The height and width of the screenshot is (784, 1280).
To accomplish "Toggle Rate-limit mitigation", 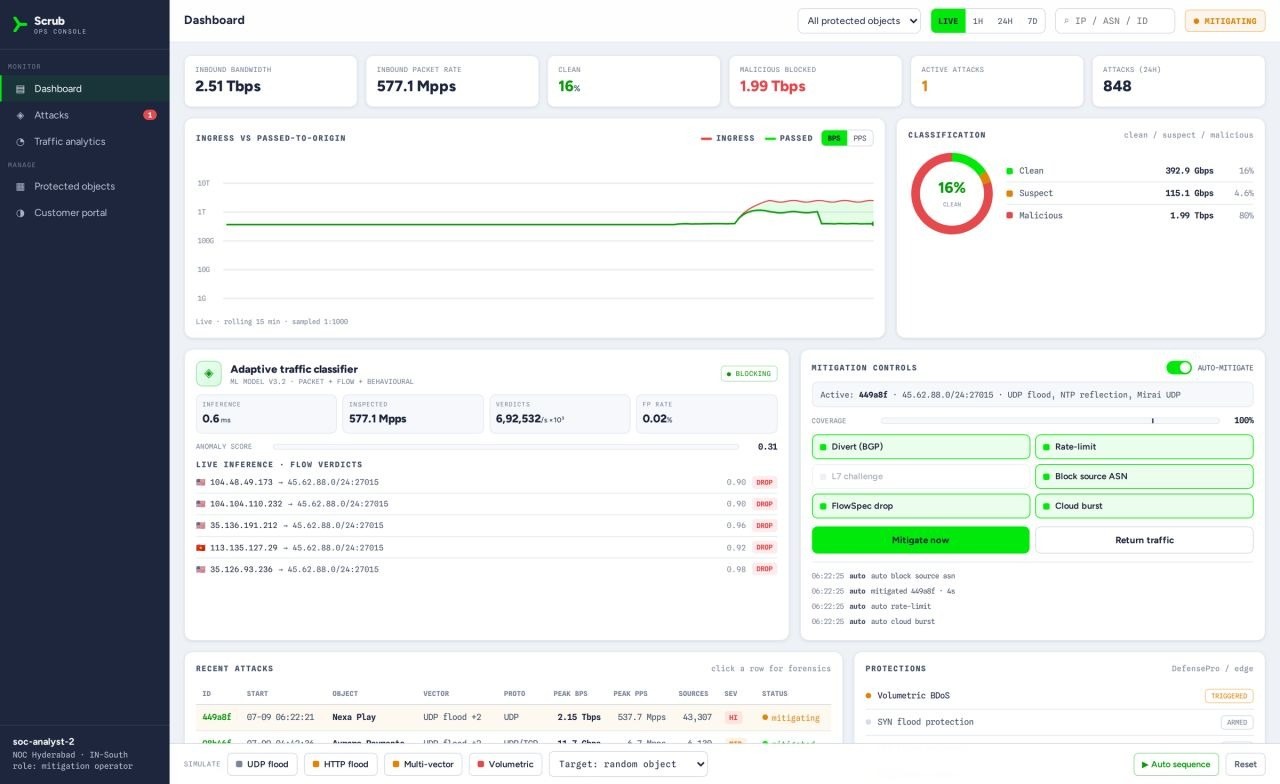I will 1144,447.
